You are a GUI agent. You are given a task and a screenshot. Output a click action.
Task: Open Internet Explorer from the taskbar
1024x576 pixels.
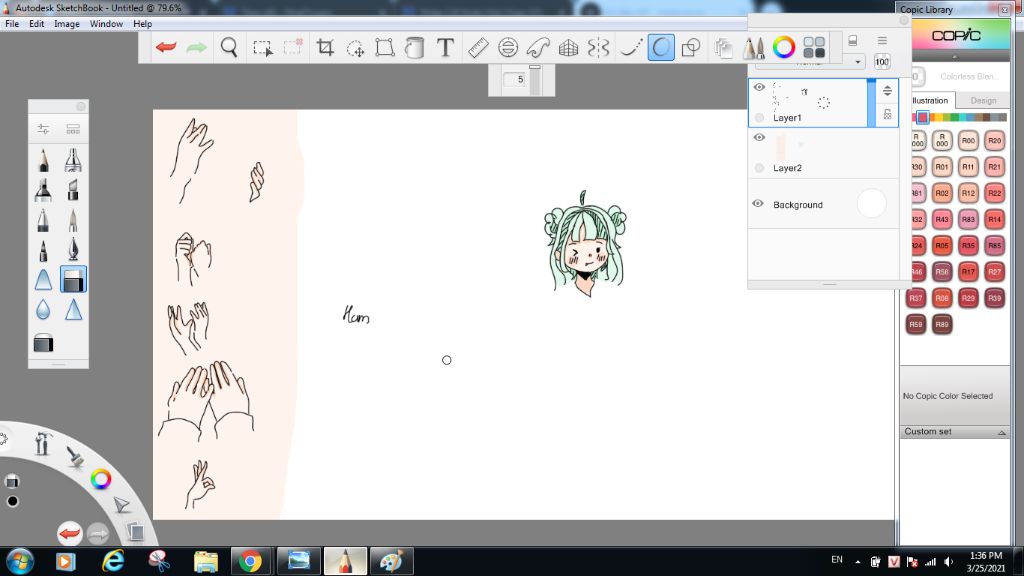(113, 562)
